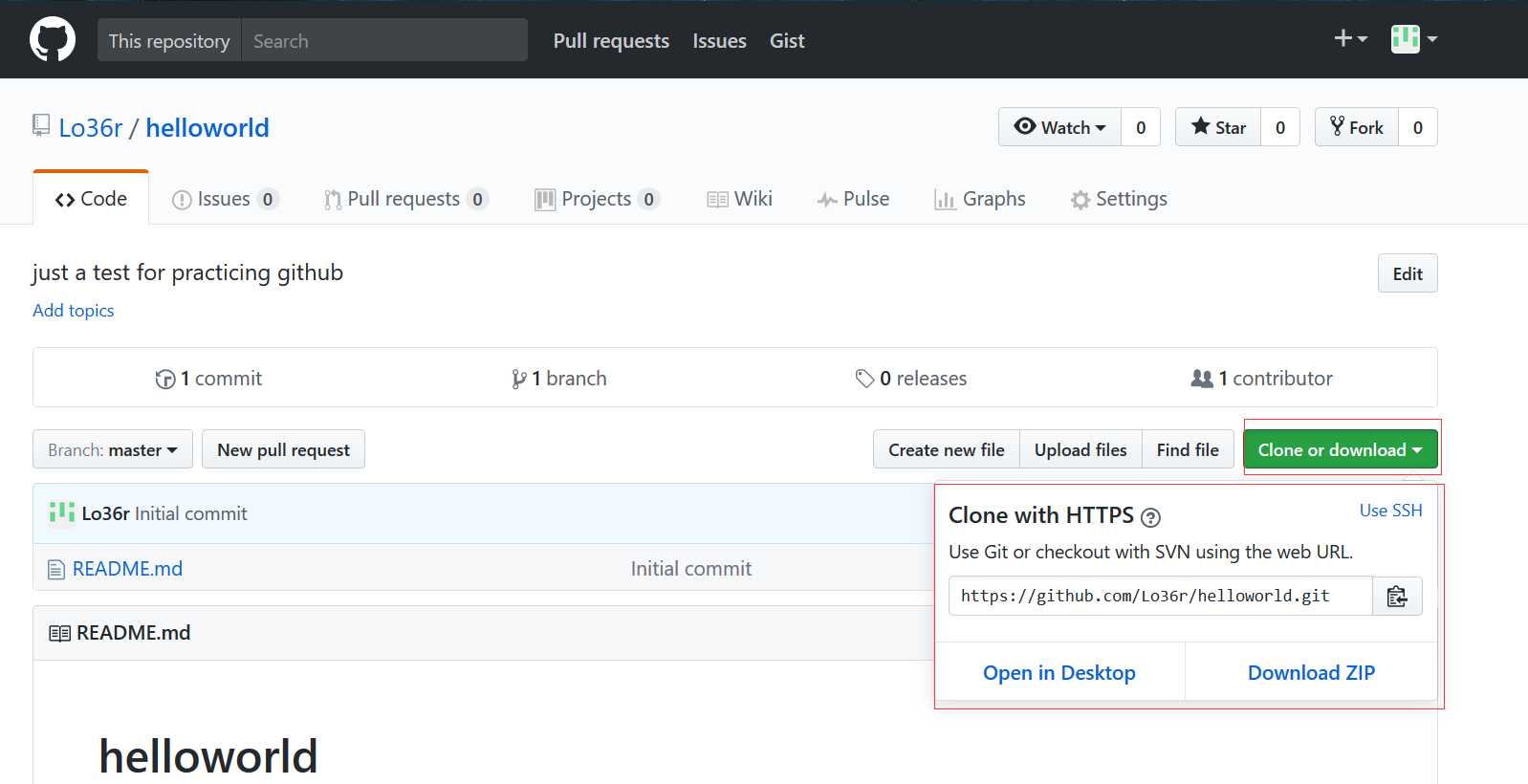Click the This repository search scope label

[169, 40]
